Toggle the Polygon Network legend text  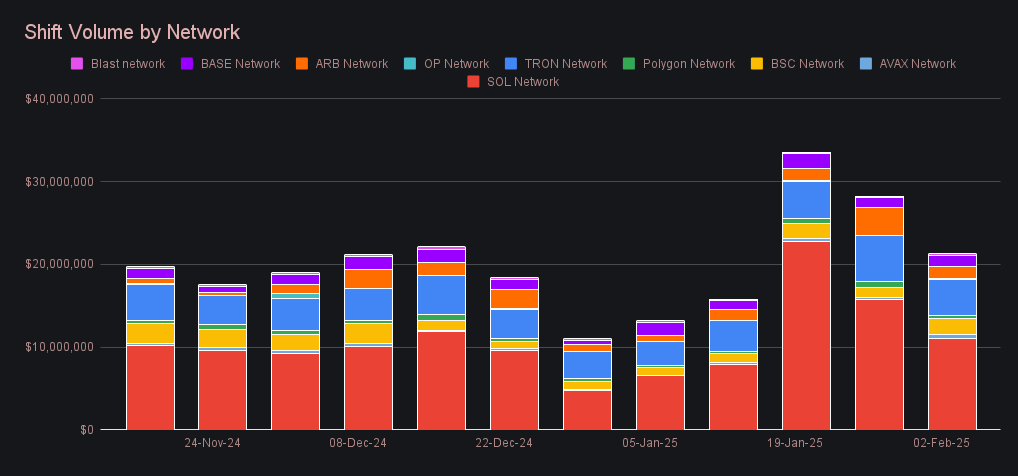[689, 64]
